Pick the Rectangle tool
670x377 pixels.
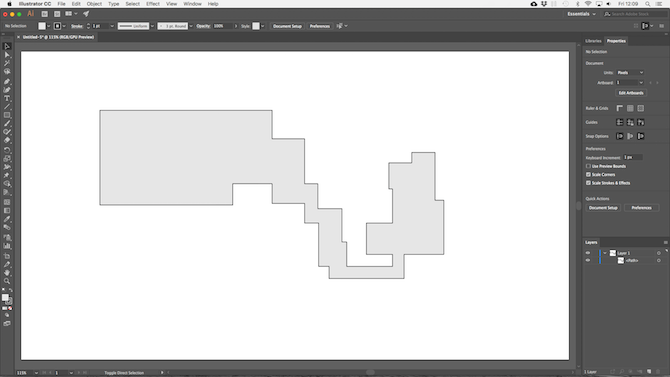coord(7,115)
